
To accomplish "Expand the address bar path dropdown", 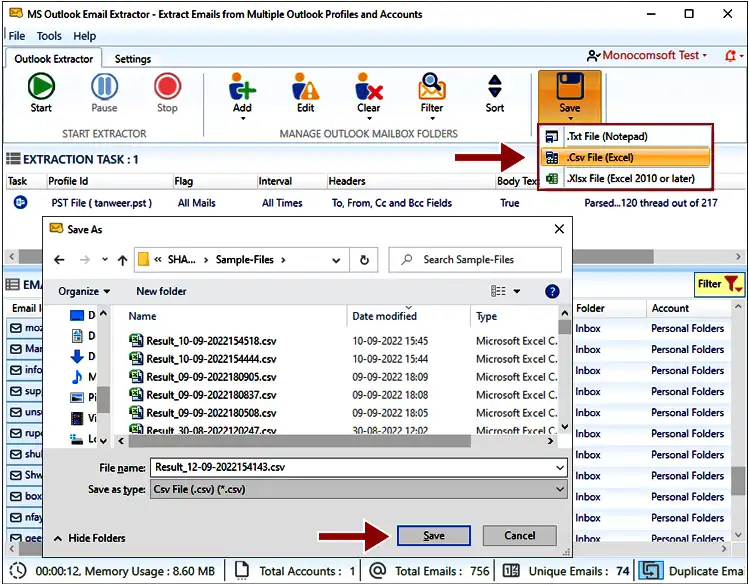I will (336, 260).
